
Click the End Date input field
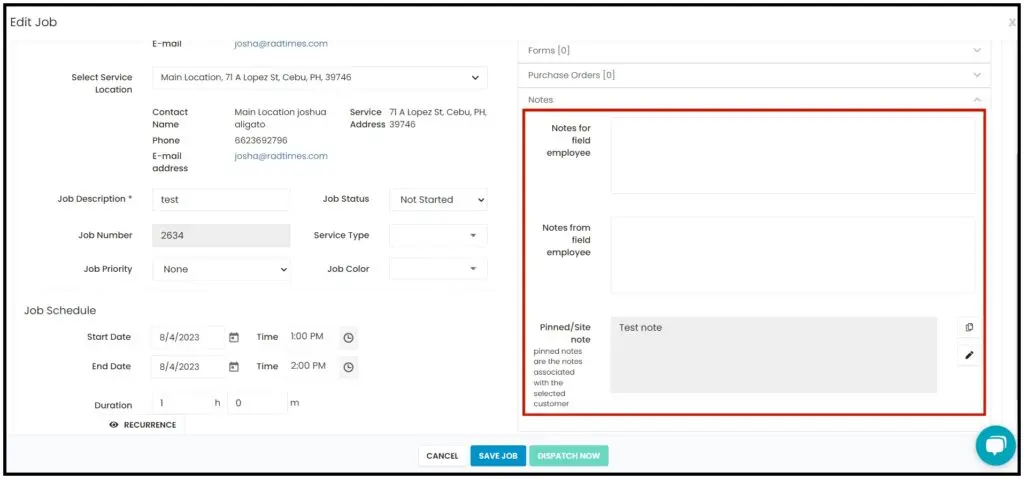(x=189, y=367)
